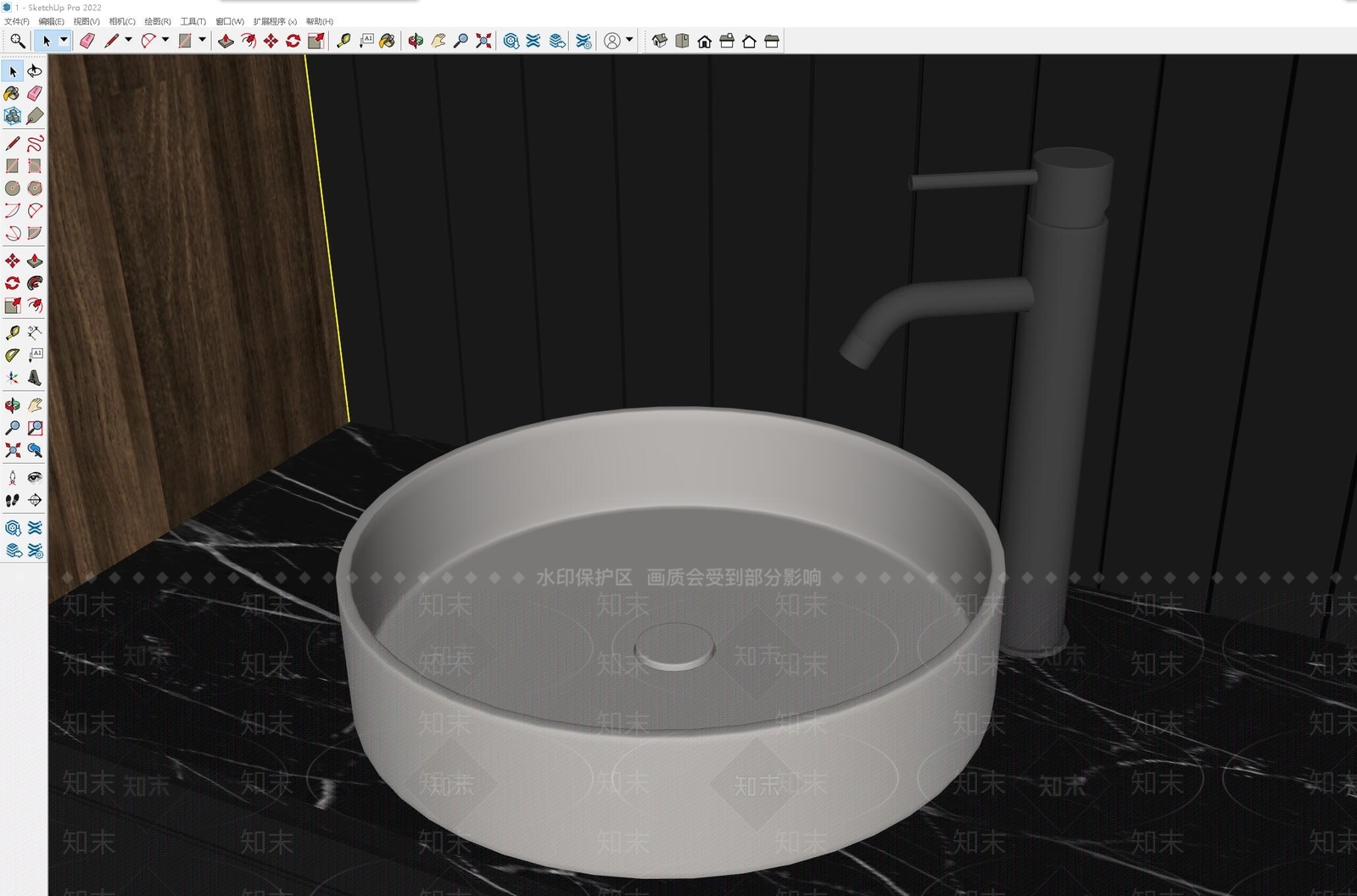Viewport: 1357px width, 896px height.
Task: Choose the Paint Bucket tool in left toolbar
Action: [x=12, y=93]
